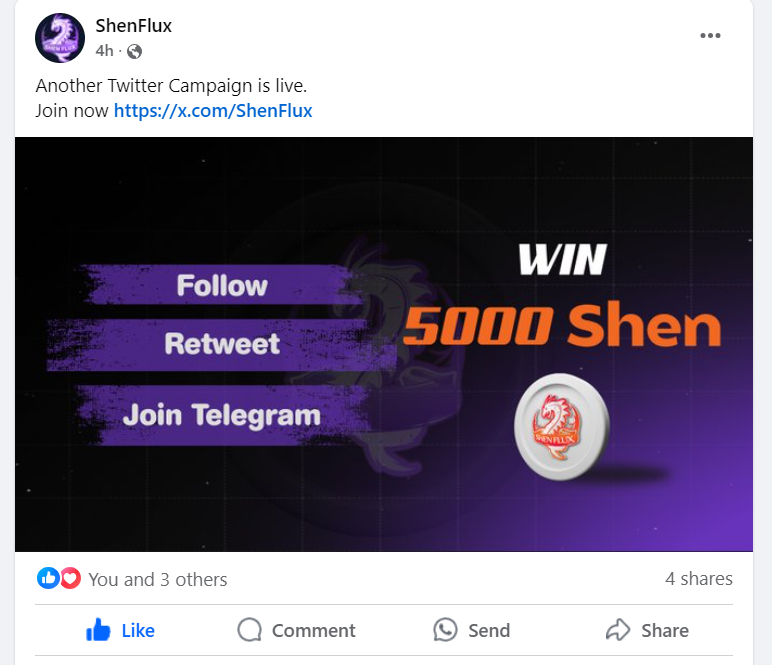Unlike the post via Like label
This screenshot has width=772, height=665.
click(x=138, y=631)
